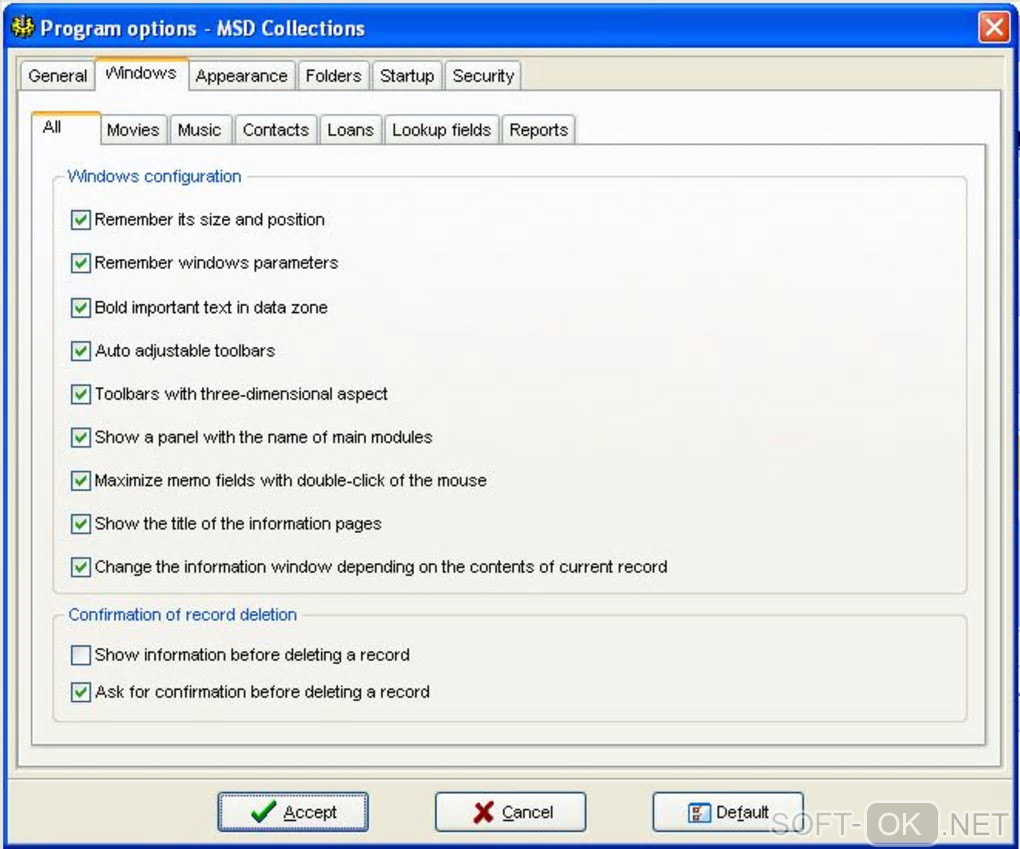The image size is (1020, 849).
Task: Uncheck Remember windows parameters
Action: coord(81,263)
